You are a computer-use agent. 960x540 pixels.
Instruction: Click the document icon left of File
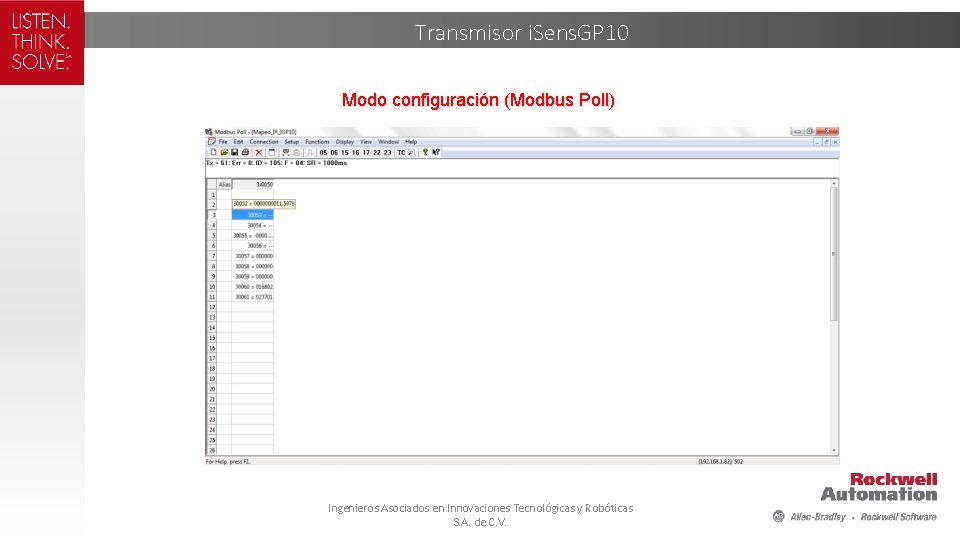click(x=212, y=141)
